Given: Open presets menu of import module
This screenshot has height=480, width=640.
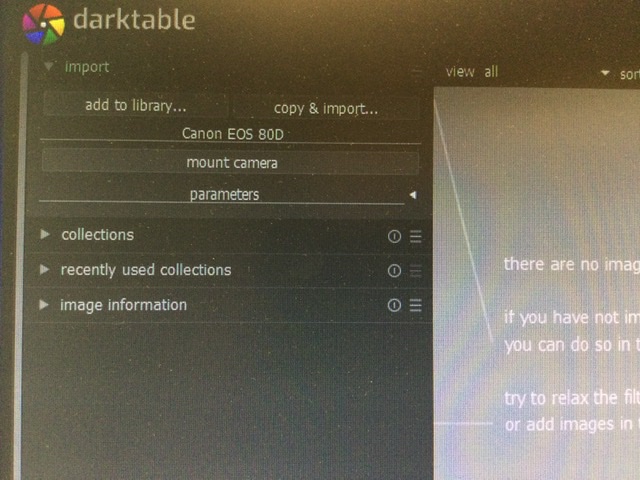Looking at the screenshot, I should (416, 72).
